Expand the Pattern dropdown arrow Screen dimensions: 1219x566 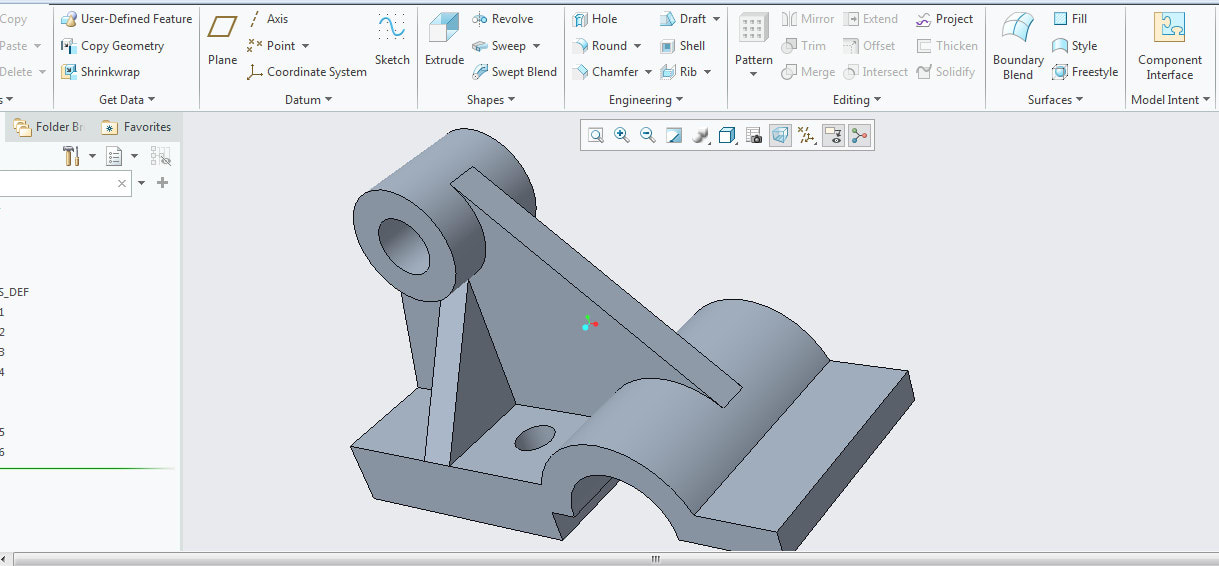click(x=753, y=75)
